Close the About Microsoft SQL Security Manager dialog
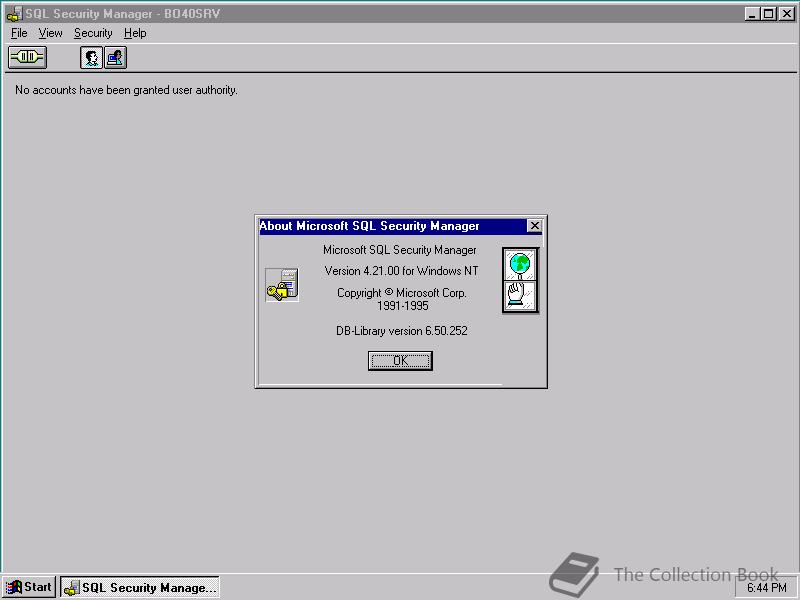This screenshot has height=600, width=800. coord(534,226)
